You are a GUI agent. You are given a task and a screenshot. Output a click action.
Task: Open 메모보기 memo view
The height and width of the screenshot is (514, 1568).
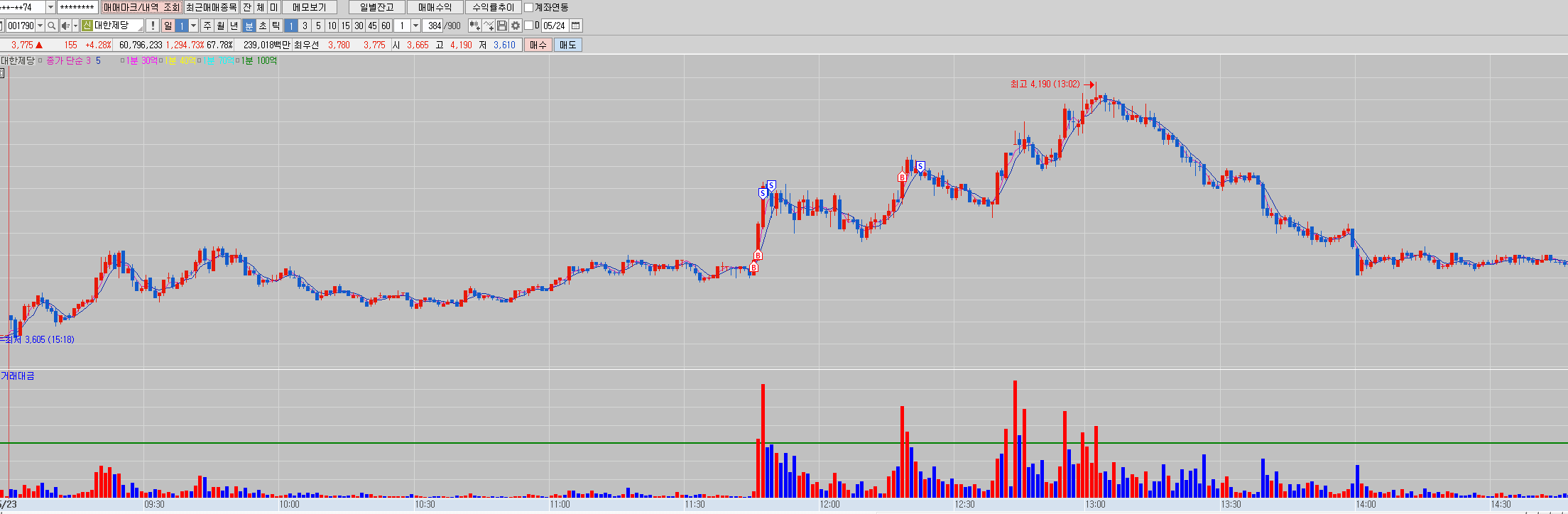(x=310, y=8)
